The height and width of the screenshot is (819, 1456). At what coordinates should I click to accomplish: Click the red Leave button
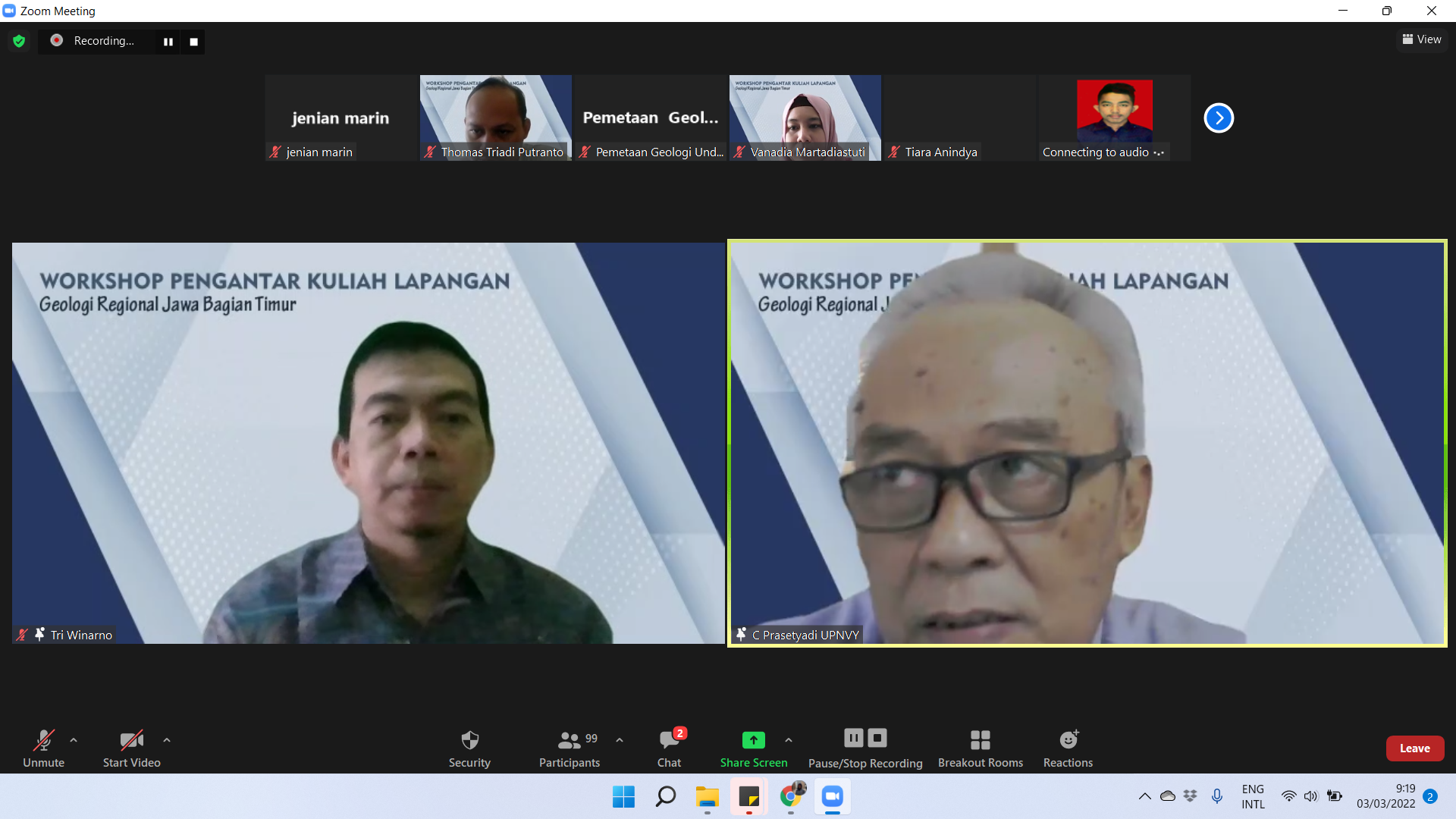pyautogui.click(x=1414, y=748)
